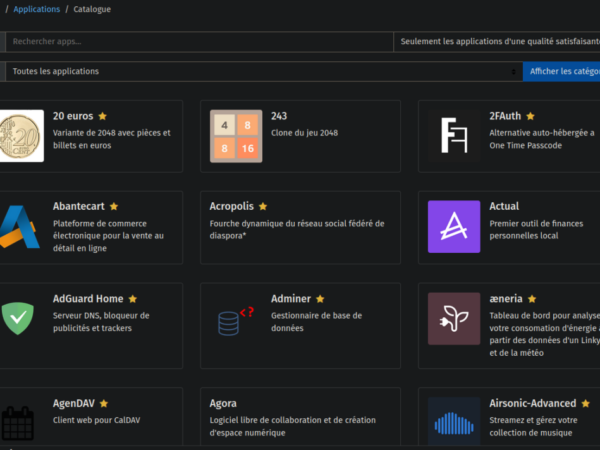Select the æneria plant plug icon
The width and height of the screenshot is (600, 450).
pyautogui.click(x=453, y=318)
